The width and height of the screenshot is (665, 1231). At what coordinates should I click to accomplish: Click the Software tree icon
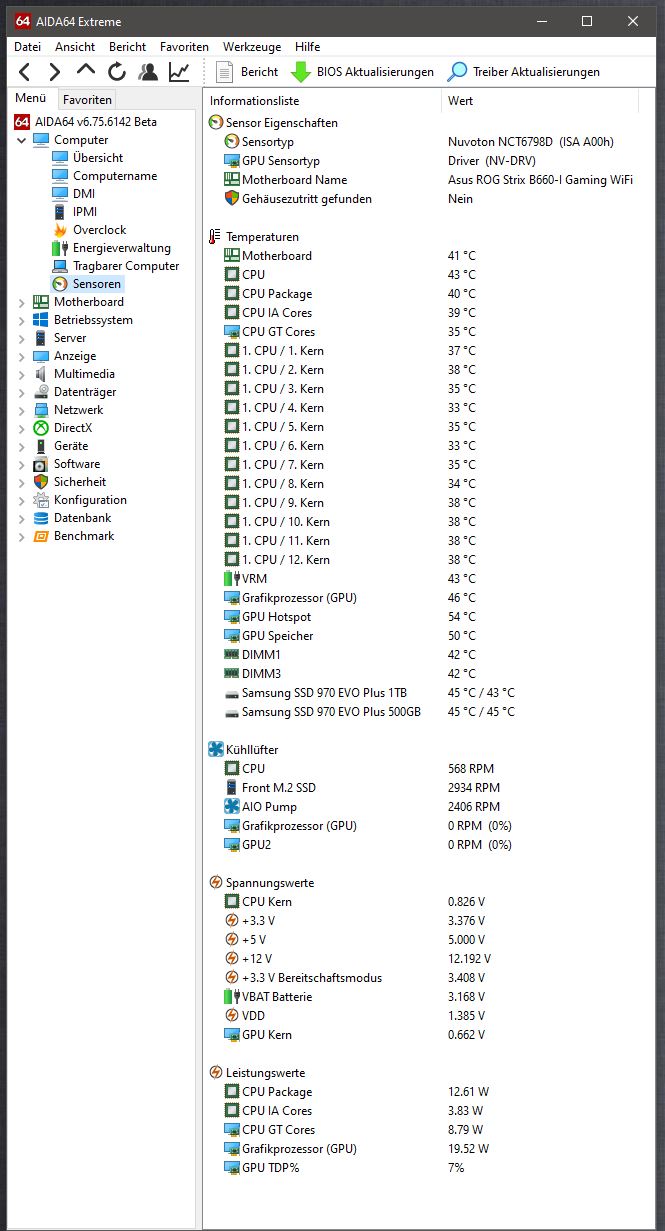tap(41, 464)
